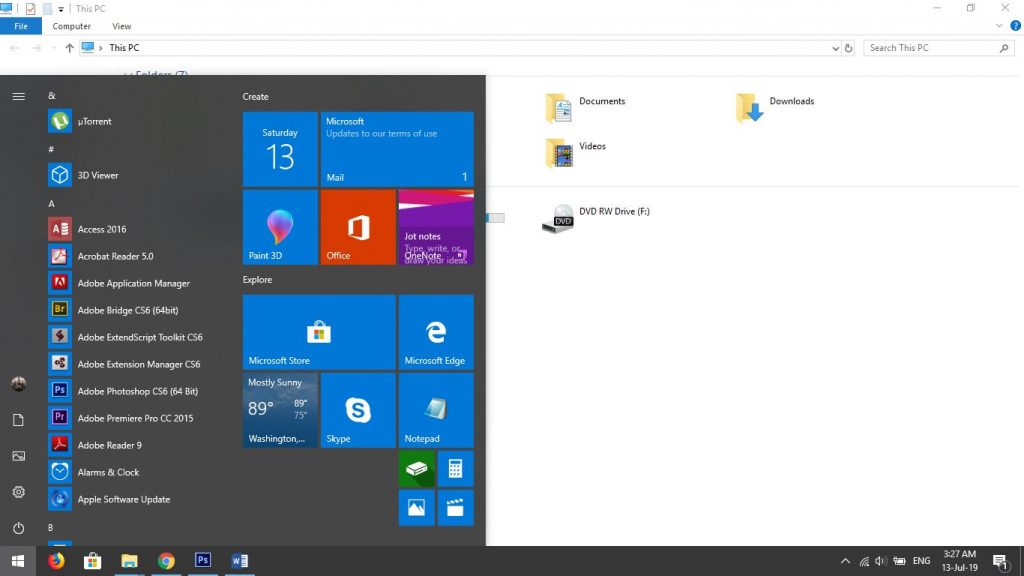
Task: Open Chrome from the taskbar
Action: click(166, 561)
